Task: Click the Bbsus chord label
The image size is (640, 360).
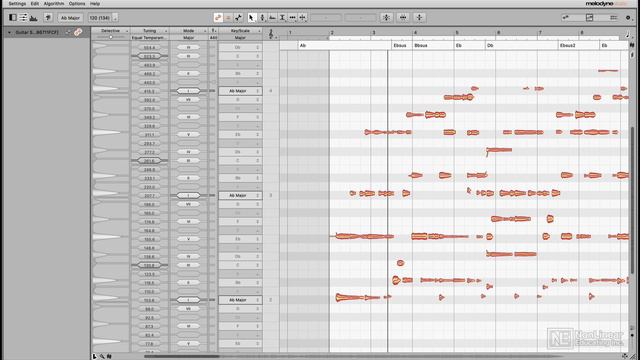Action: tap(421, 46)
